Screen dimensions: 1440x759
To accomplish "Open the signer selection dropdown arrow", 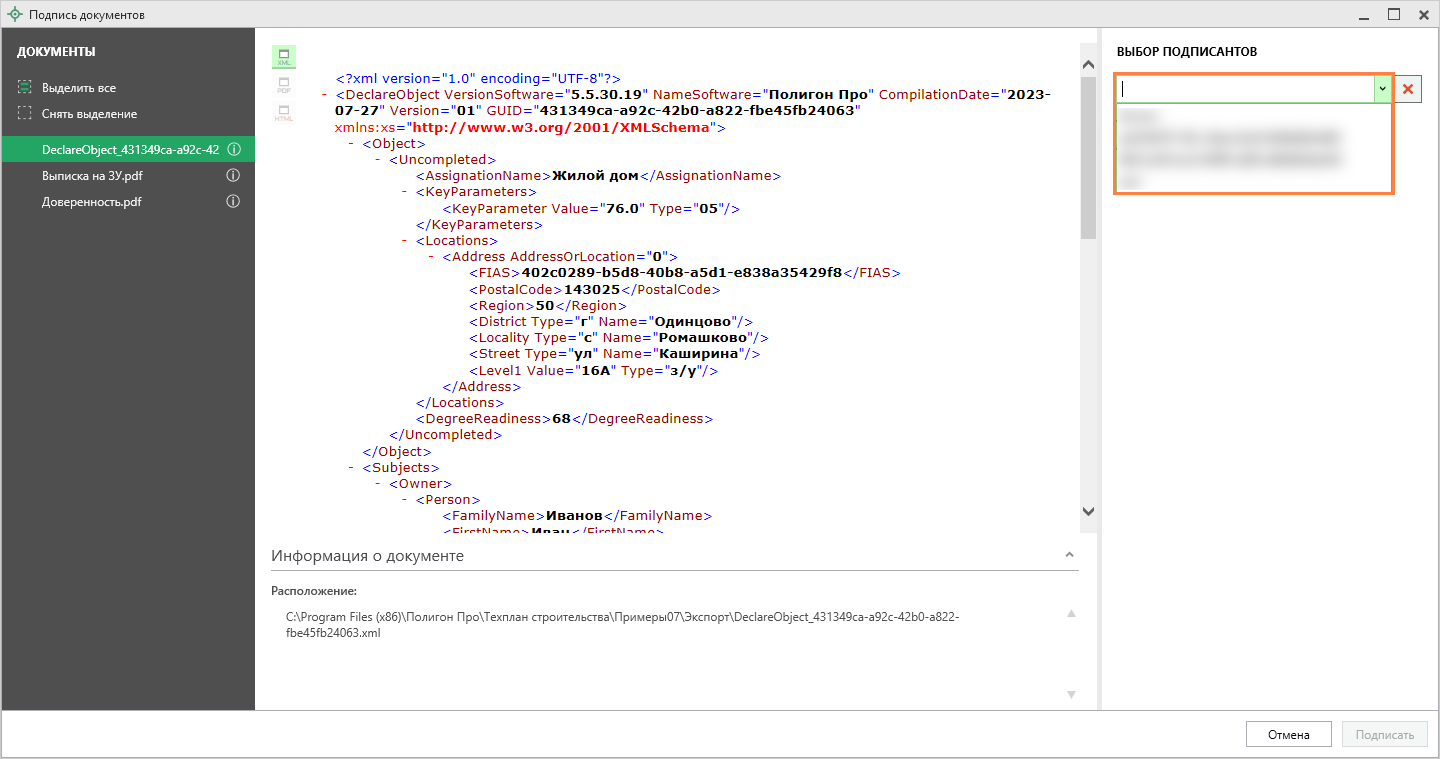I will point(1382,89).
